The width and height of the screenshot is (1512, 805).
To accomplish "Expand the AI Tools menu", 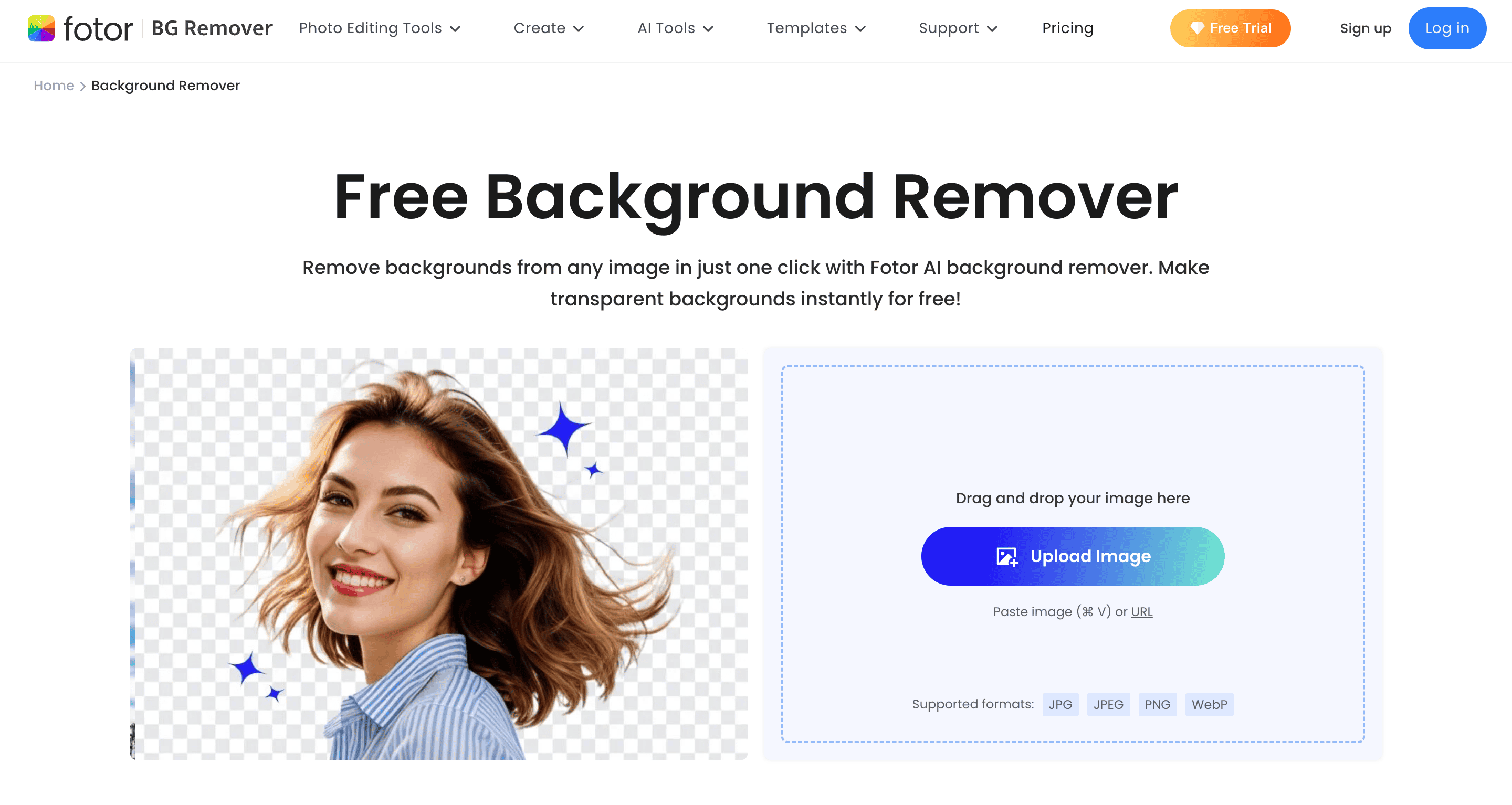I will click(x=675, y=28).
